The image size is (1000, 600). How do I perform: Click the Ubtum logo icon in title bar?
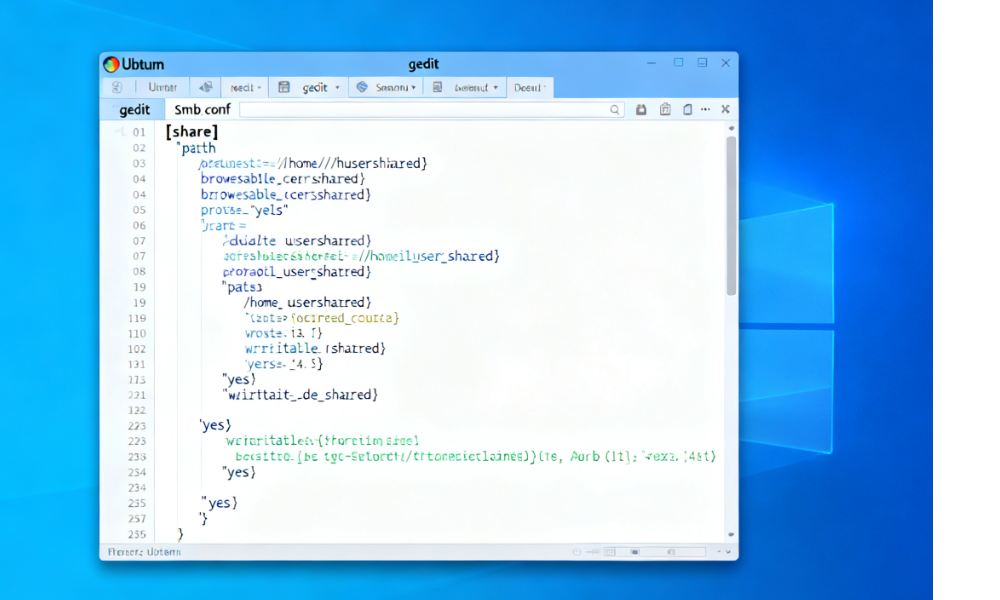[x=111, y=64]
